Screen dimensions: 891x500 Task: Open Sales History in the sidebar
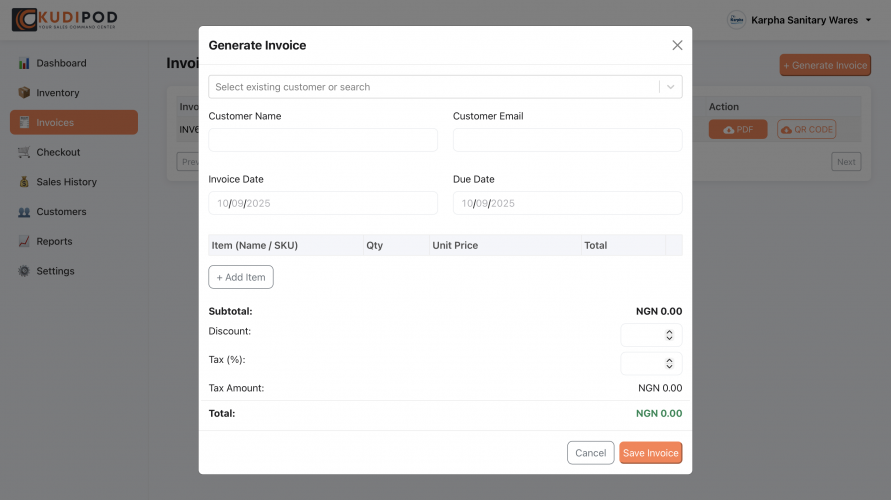click(74, 182)
